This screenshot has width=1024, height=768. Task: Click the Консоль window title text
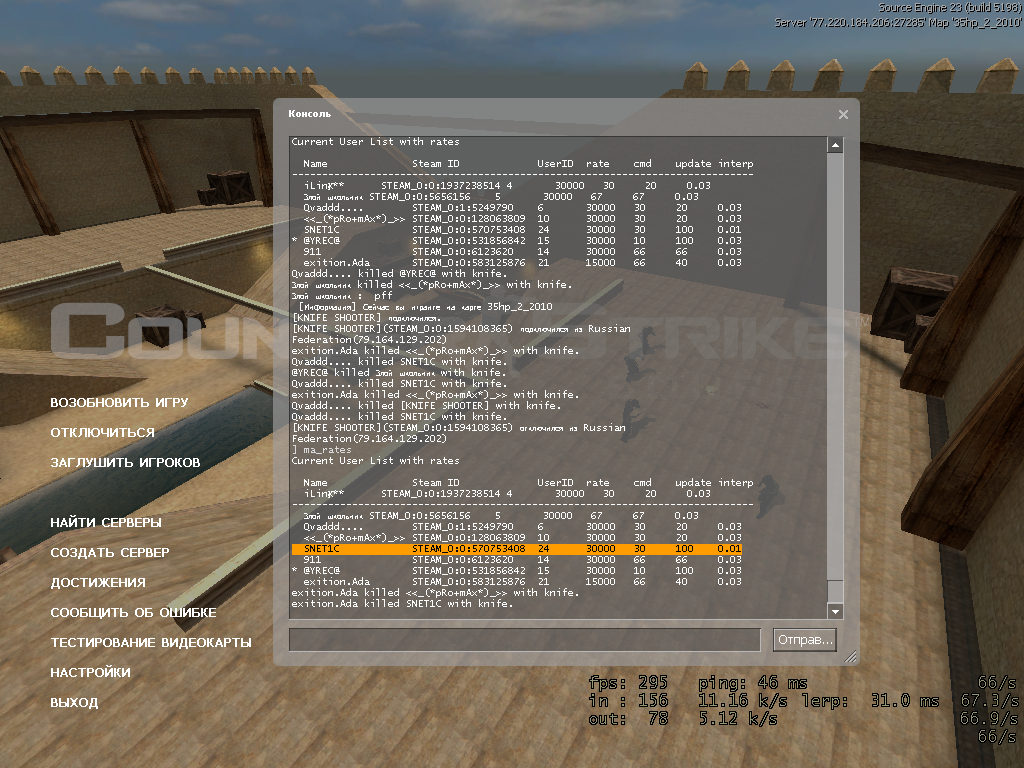point(310,114)
